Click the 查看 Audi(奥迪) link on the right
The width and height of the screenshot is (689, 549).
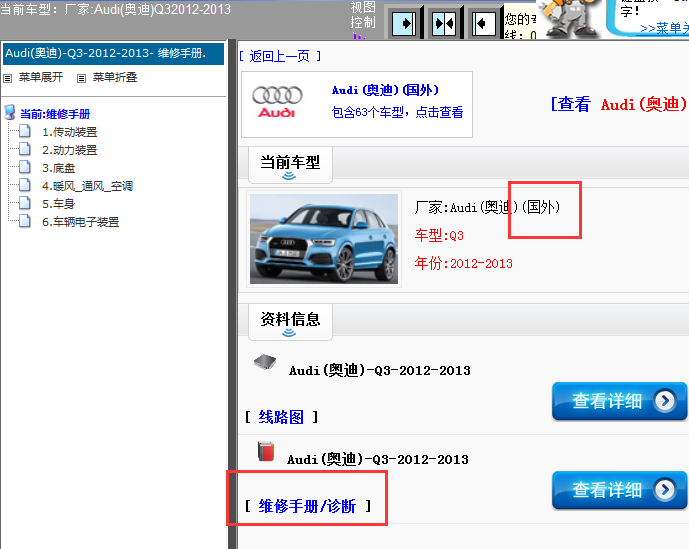[x=619, y=104]
